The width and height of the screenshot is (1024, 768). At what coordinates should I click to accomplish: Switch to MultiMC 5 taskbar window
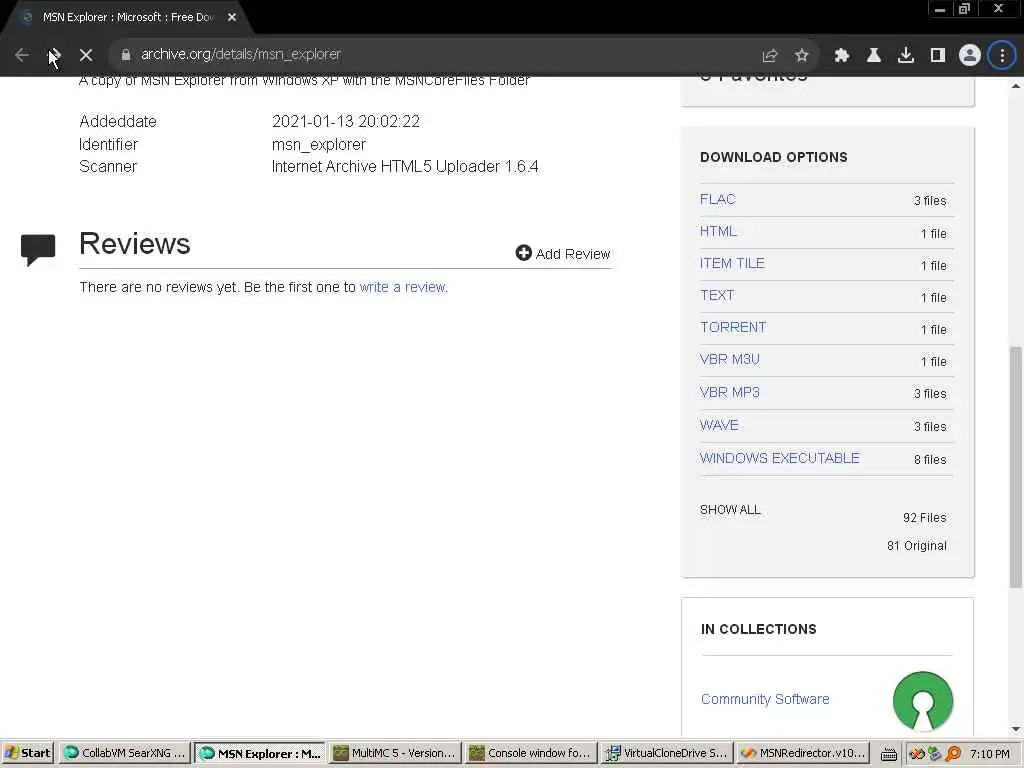pos(394,753)
